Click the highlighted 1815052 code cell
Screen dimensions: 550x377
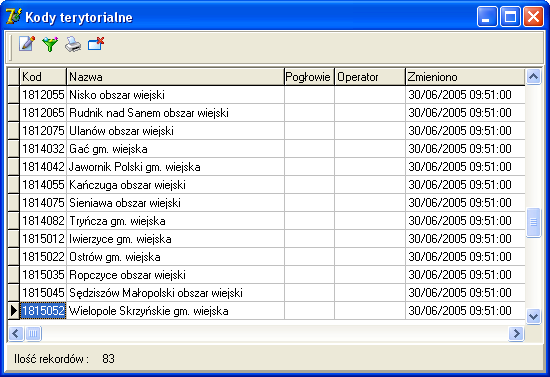pos(43,311)
